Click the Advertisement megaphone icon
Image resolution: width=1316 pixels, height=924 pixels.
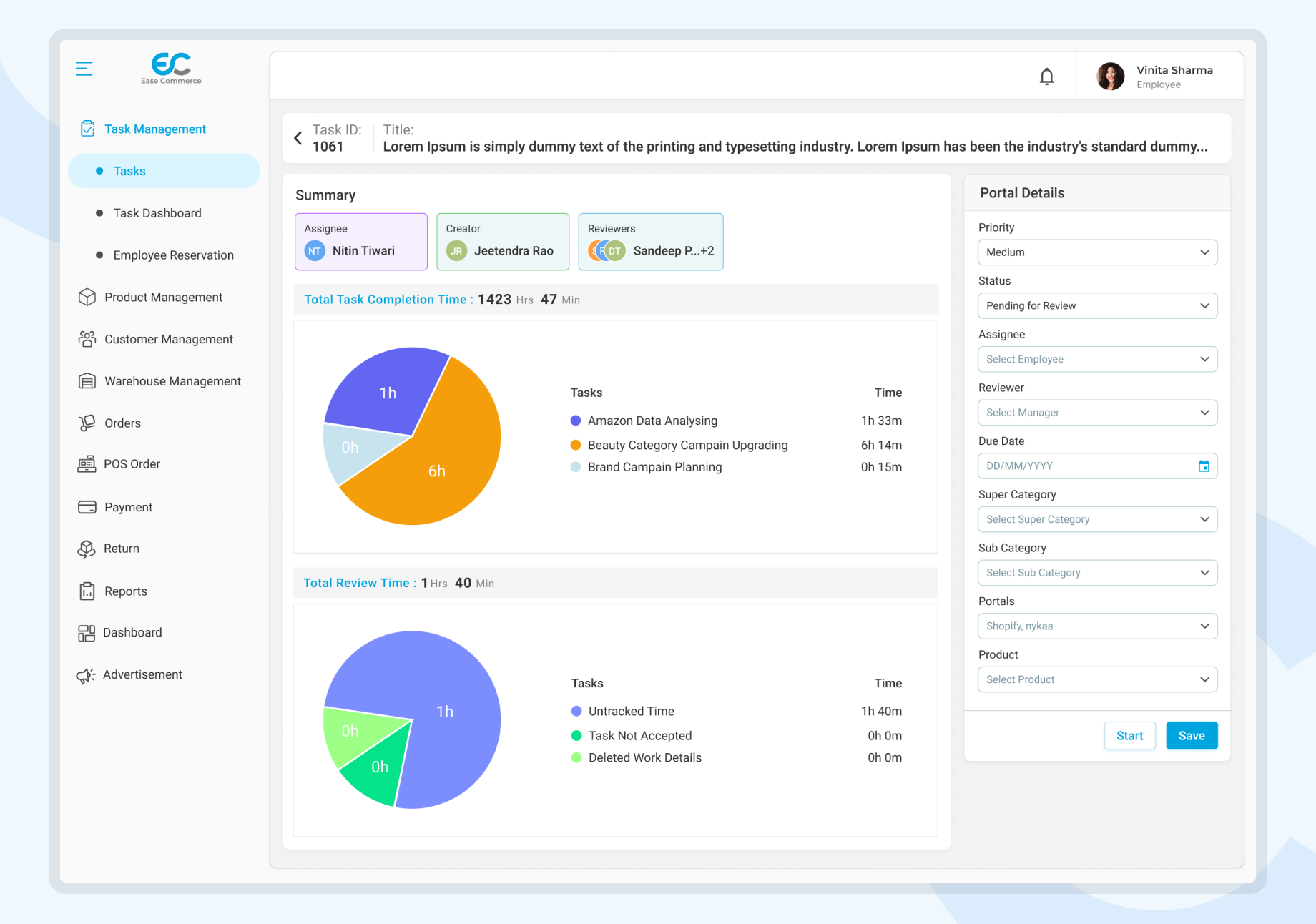tap(86, 675)
